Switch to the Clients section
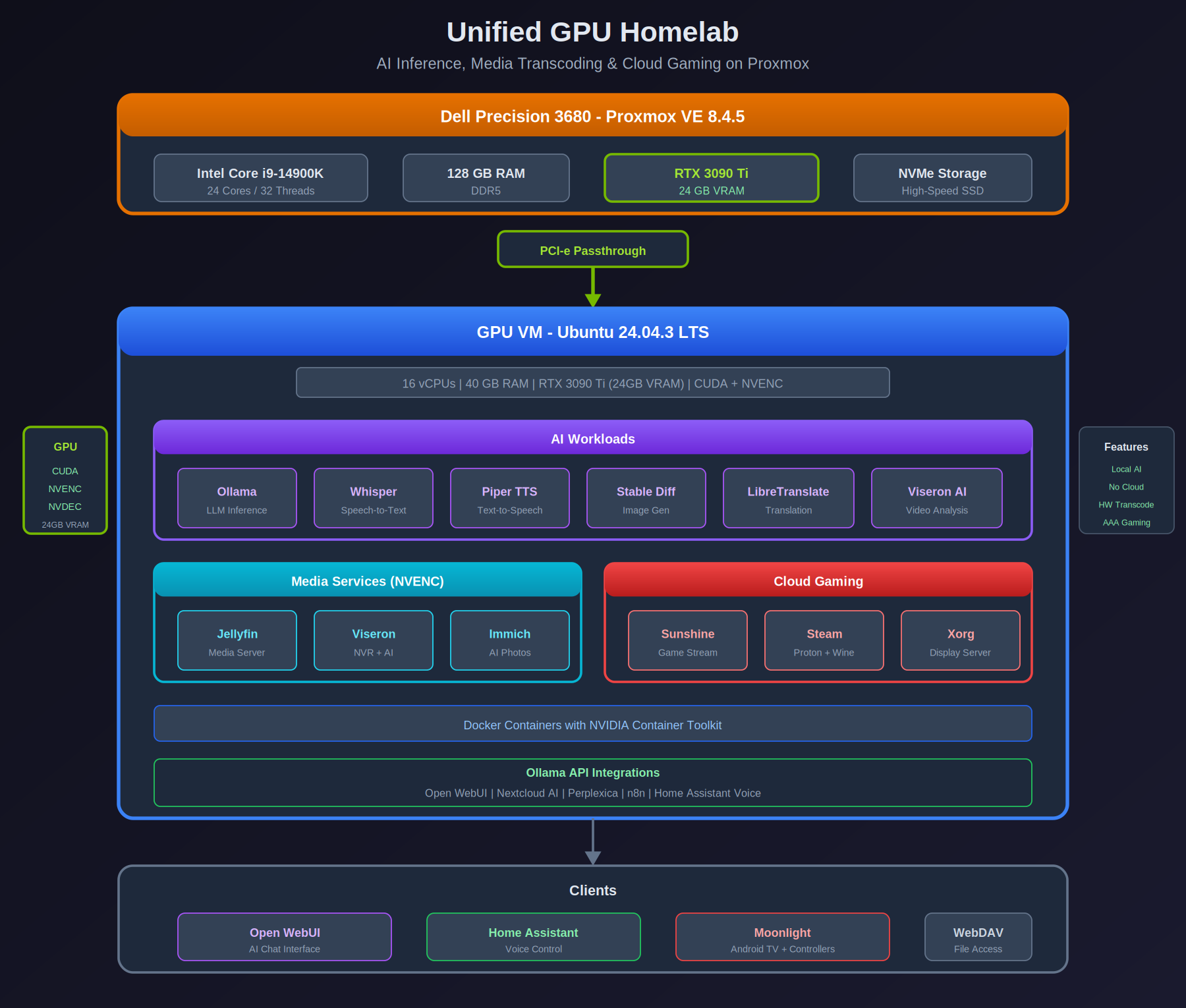Viewport: 1186px width, 1008px height. coord(592,890)
